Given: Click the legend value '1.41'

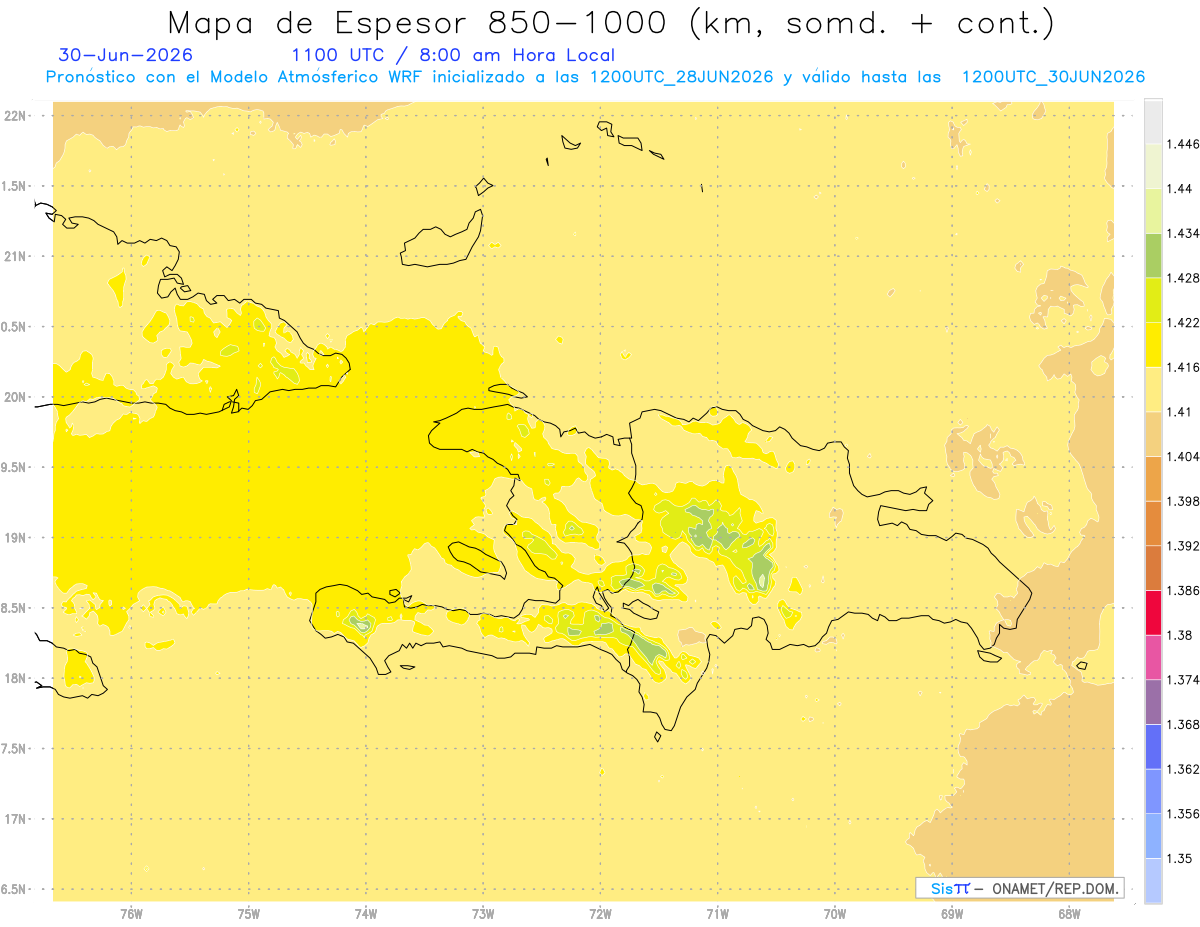Looking at the screenshot, I should [x=1181, y=412].
